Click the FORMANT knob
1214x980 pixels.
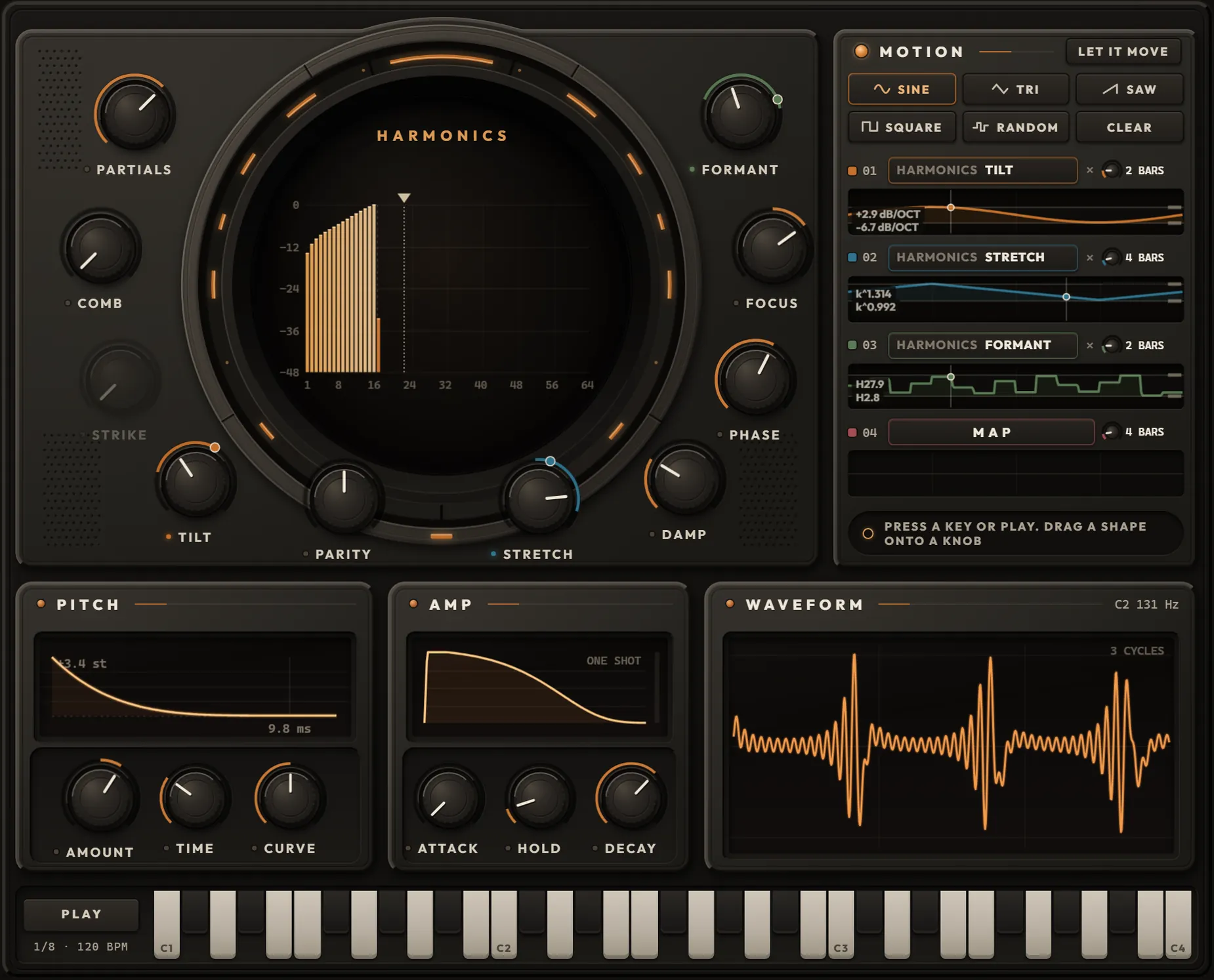tap(741, 113)
